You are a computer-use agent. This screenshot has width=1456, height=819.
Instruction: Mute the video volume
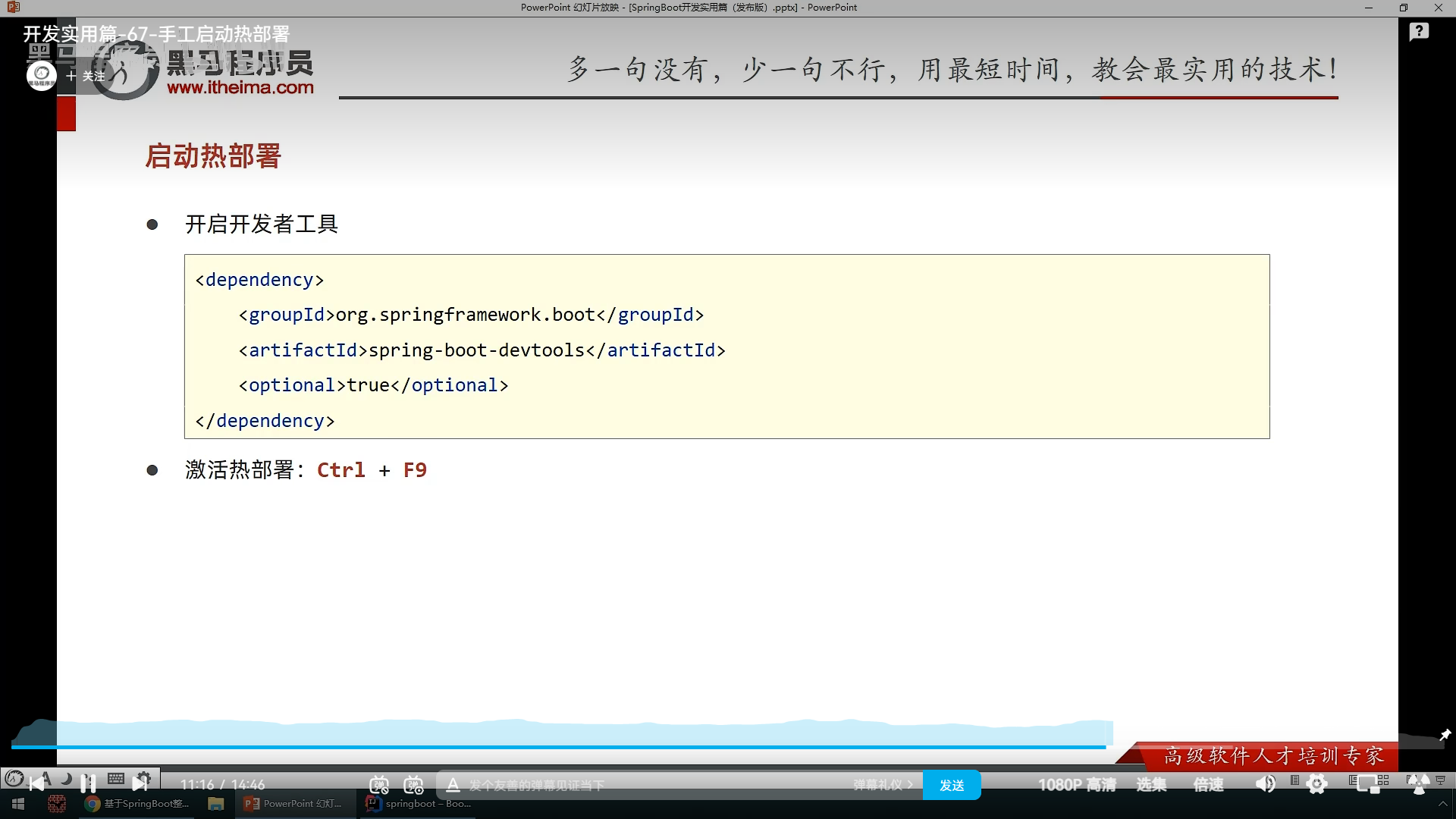click(1265, 784)
